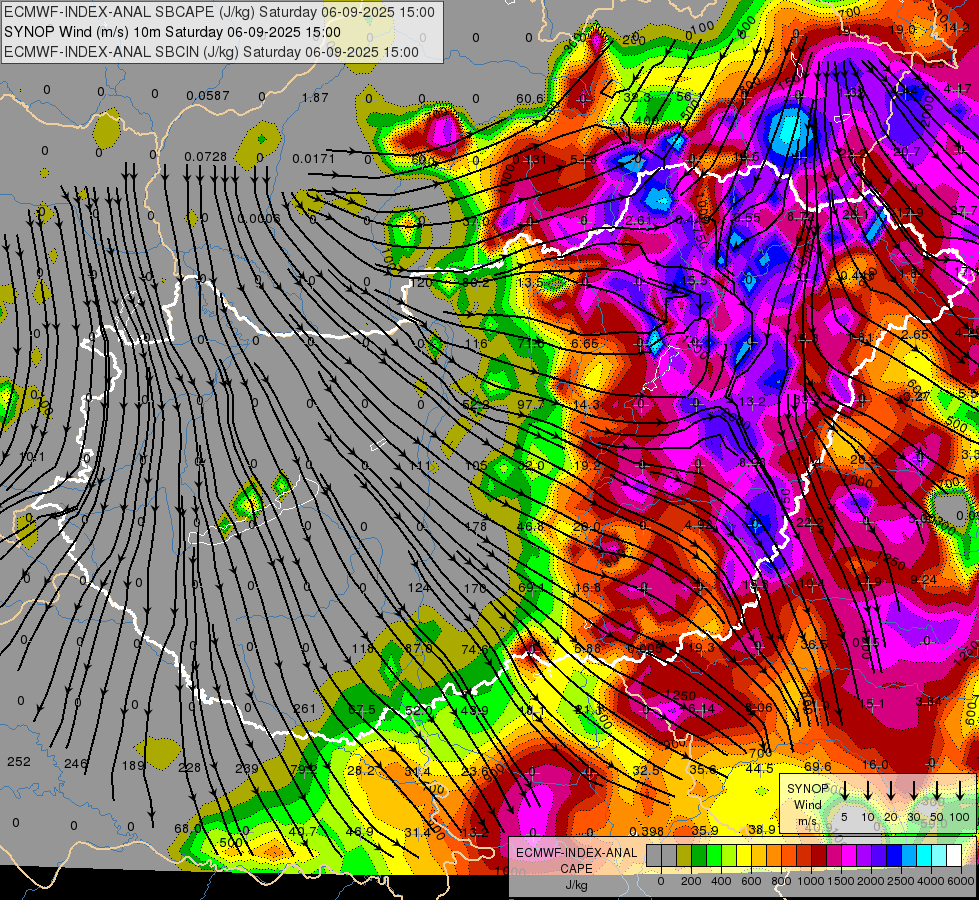
Task: Click the SBCAPE title line in header box
Action: pyautogui.click(x=219, y=12)
